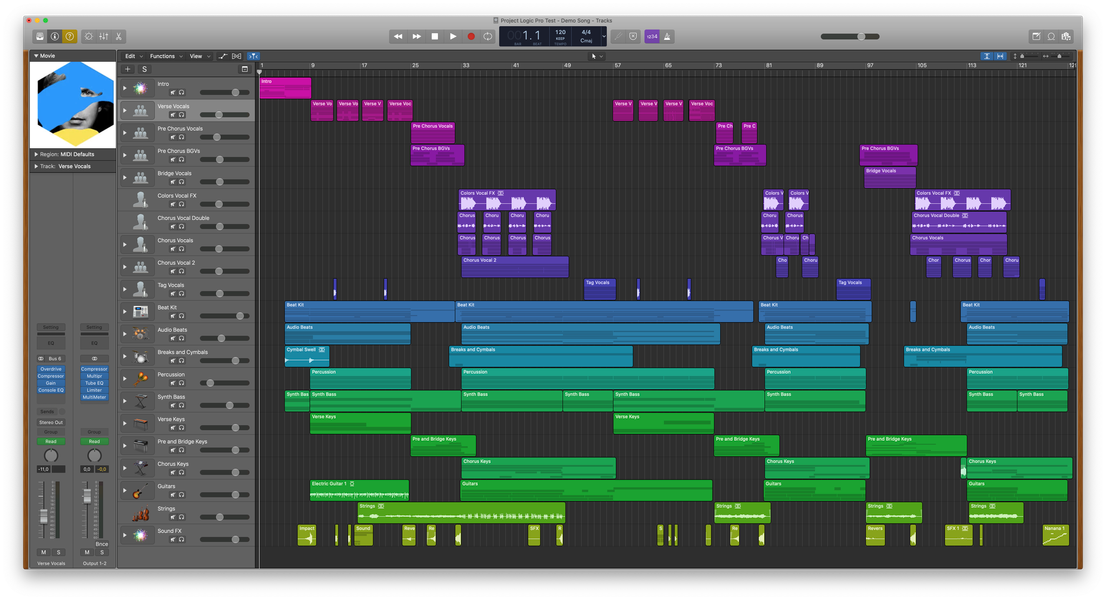Select the Nanana 1 region on Sound FX track
The image size is (1106, 600).
(1055, 535)
